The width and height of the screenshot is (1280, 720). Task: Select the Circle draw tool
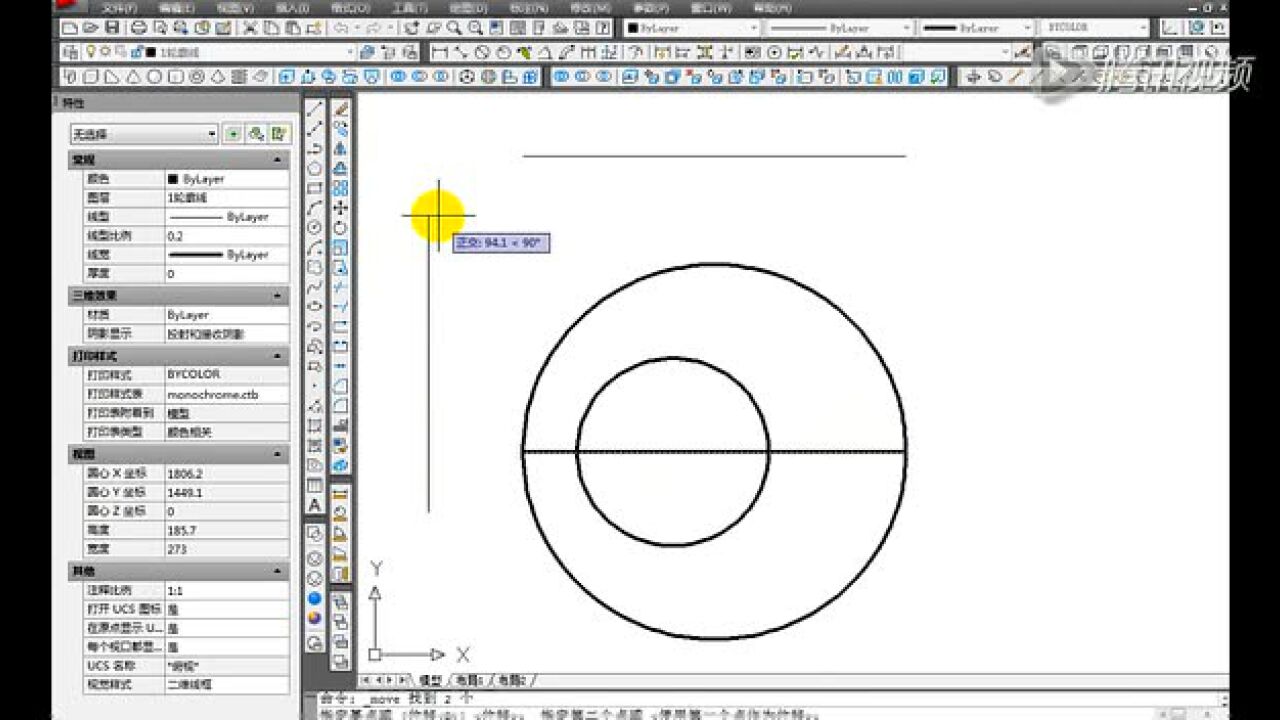314,228
